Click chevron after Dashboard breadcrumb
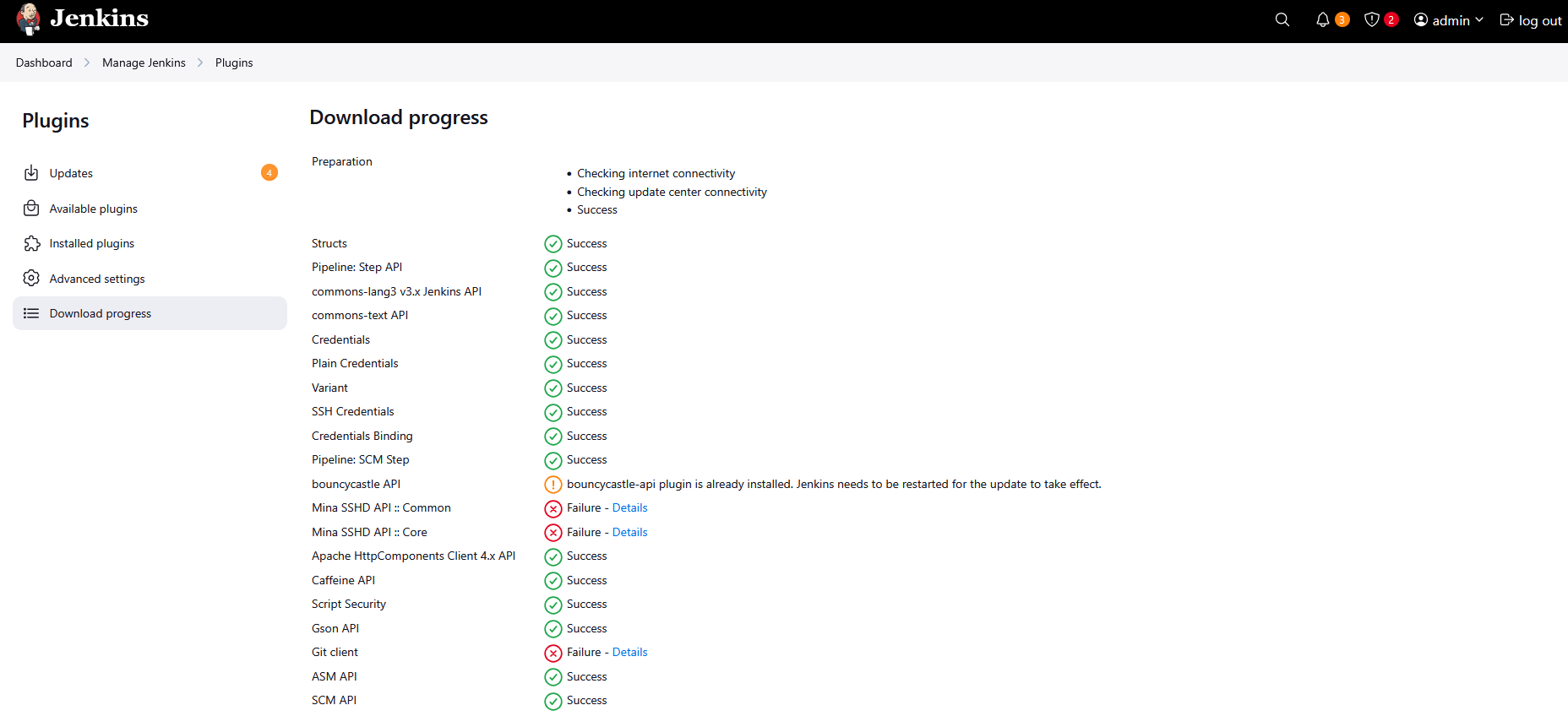 click(x=87, y=62)
